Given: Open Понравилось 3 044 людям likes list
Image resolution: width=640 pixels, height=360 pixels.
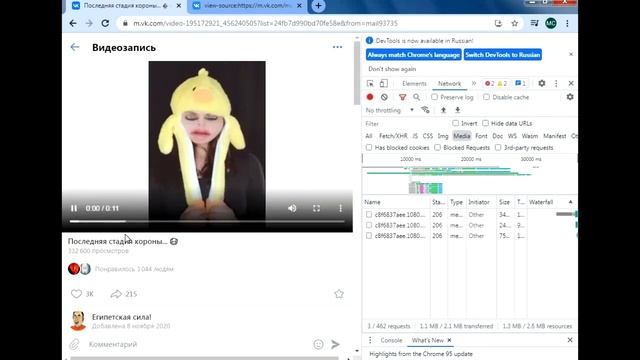Looking at the screenshot, I should (x=134, y=269).
